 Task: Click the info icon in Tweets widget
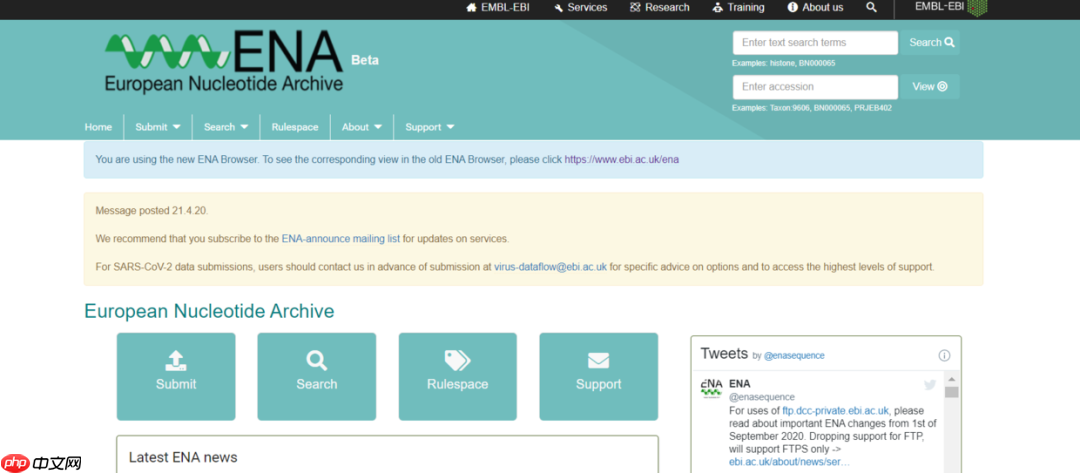(944, 356)
